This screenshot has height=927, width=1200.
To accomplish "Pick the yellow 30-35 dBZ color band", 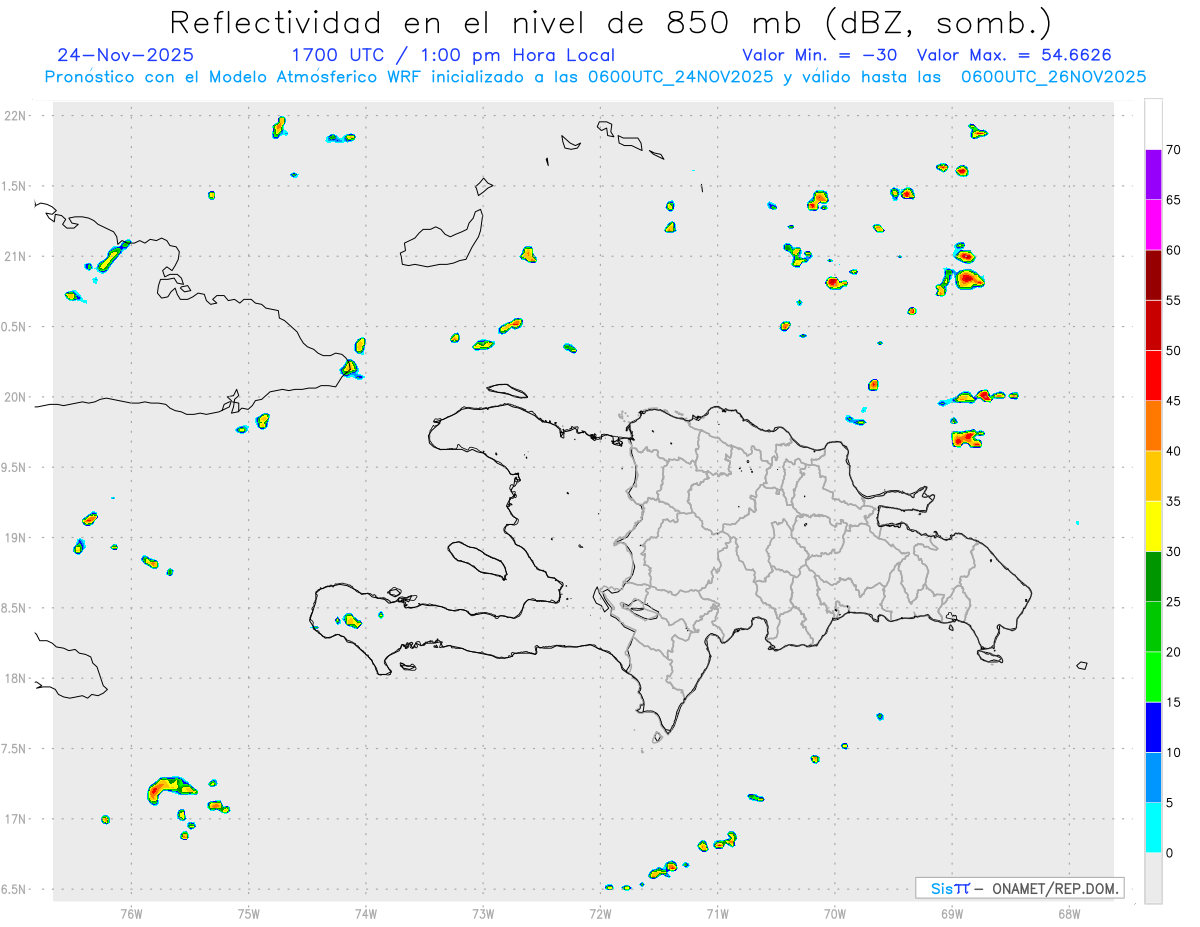I will (x=1153, y=526).
